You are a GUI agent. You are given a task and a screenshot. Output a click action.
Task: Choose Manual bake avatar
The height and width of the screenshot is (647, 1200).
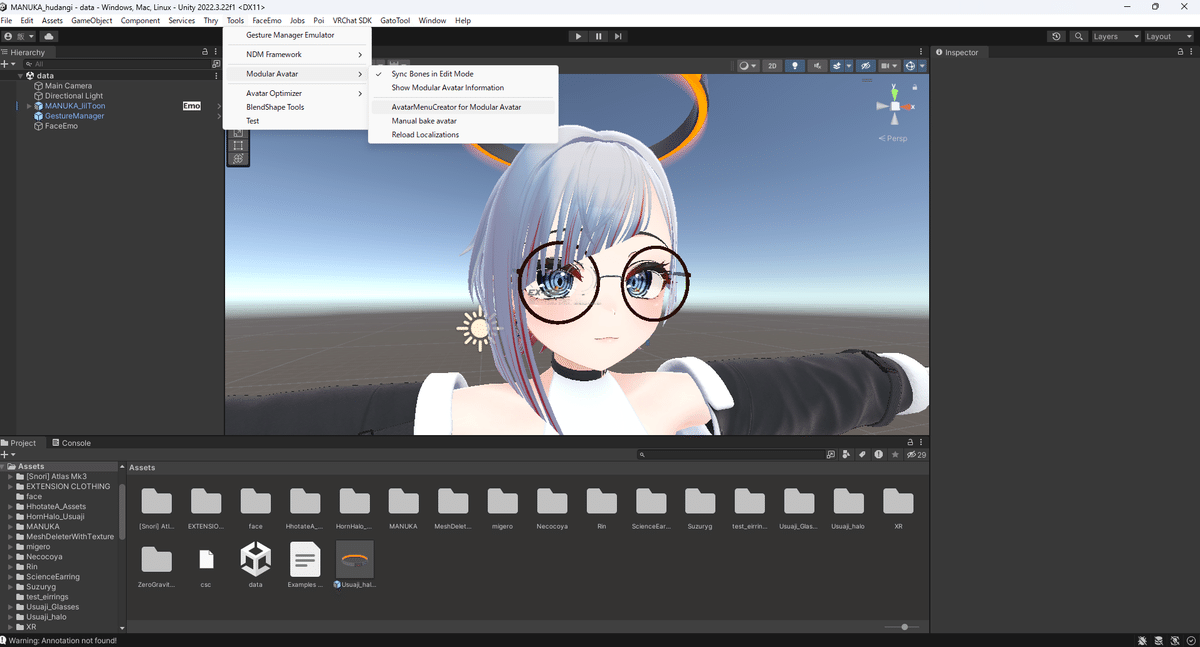pos(463,121)
